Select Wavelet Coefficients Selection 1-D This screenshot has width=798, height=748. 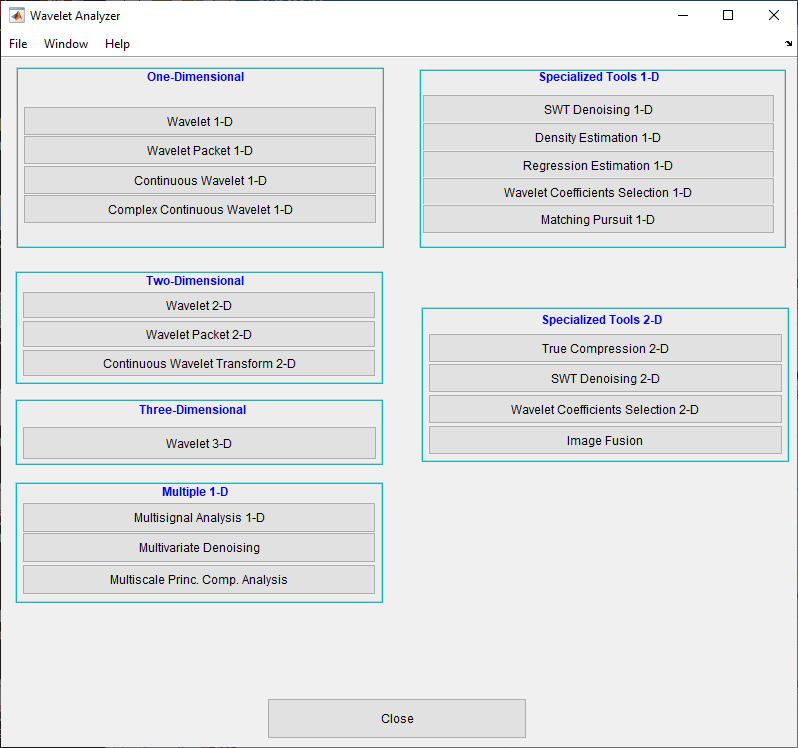click(598, 192)
